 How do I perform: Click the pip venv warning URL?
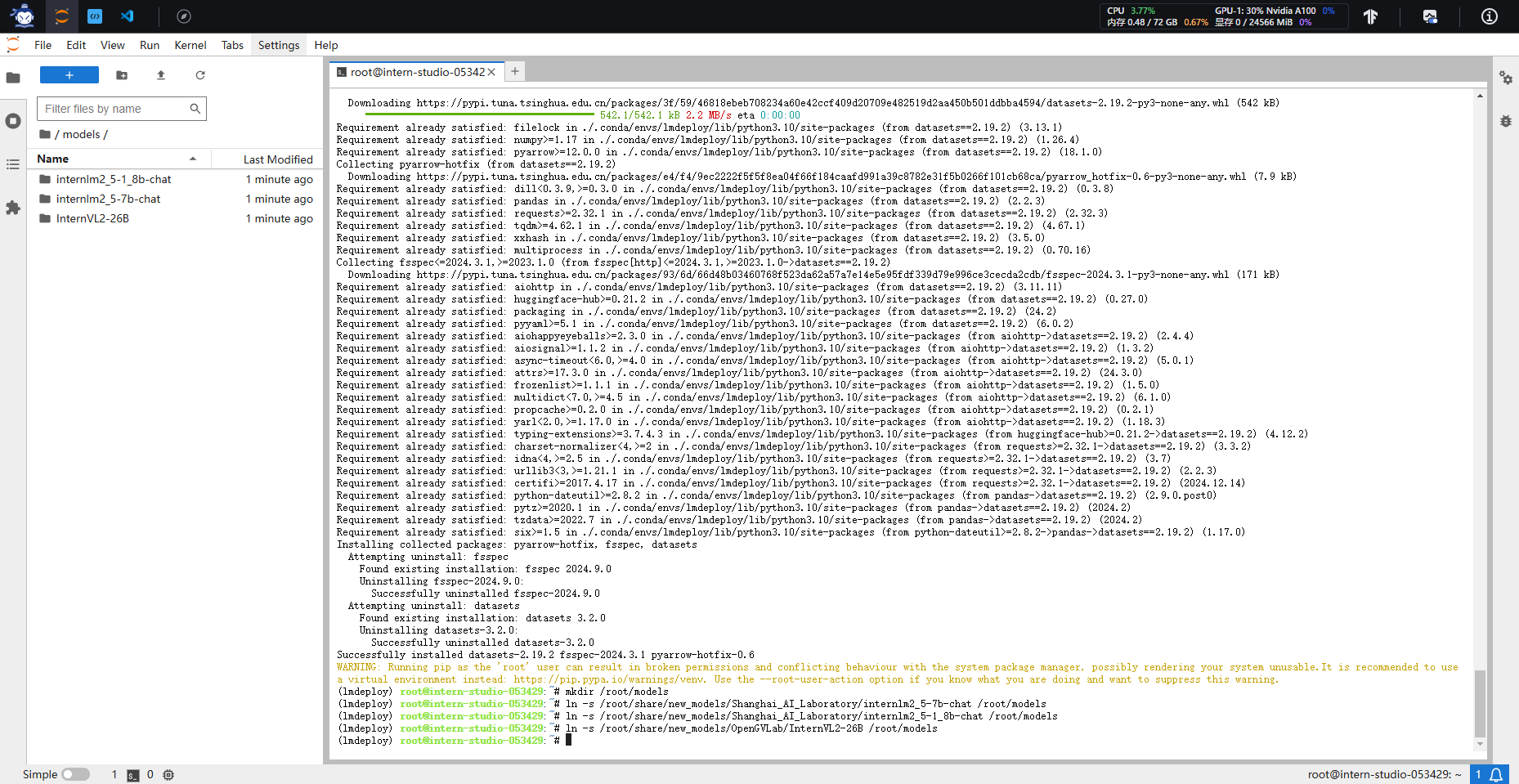tap(609, 679)
